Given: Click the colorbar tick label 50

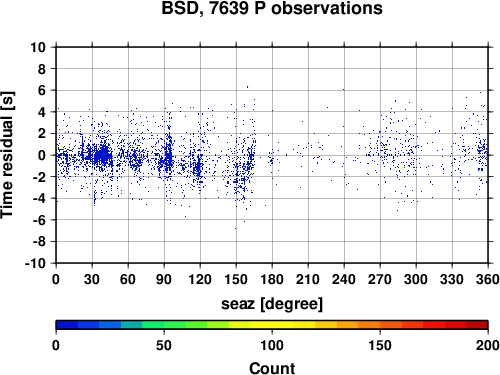Looking at the screenshot, I should pos(164,345).
